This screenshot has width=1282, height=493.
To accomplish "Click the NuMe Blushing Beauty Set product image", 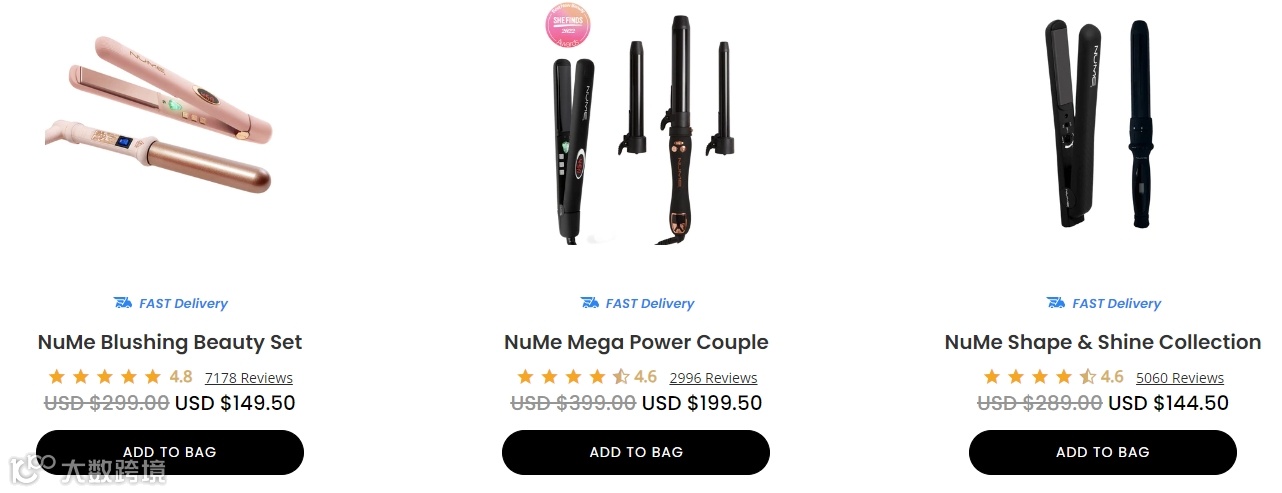I will pos(158,115).
